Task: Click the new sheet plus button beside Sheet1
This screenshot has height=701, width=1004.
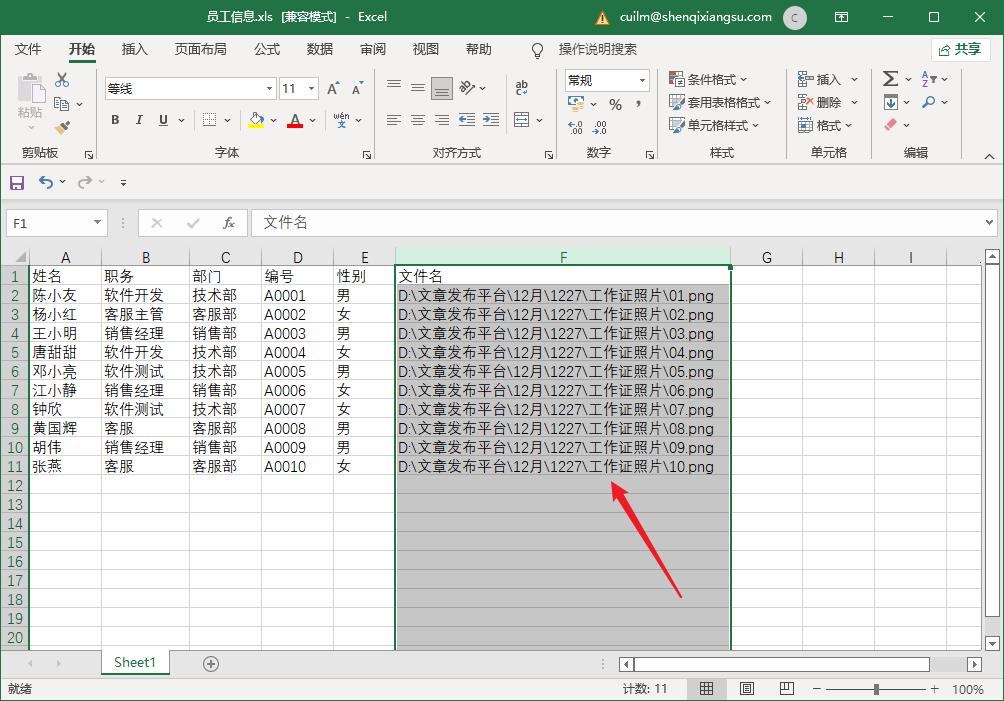Action: (210, 662)
